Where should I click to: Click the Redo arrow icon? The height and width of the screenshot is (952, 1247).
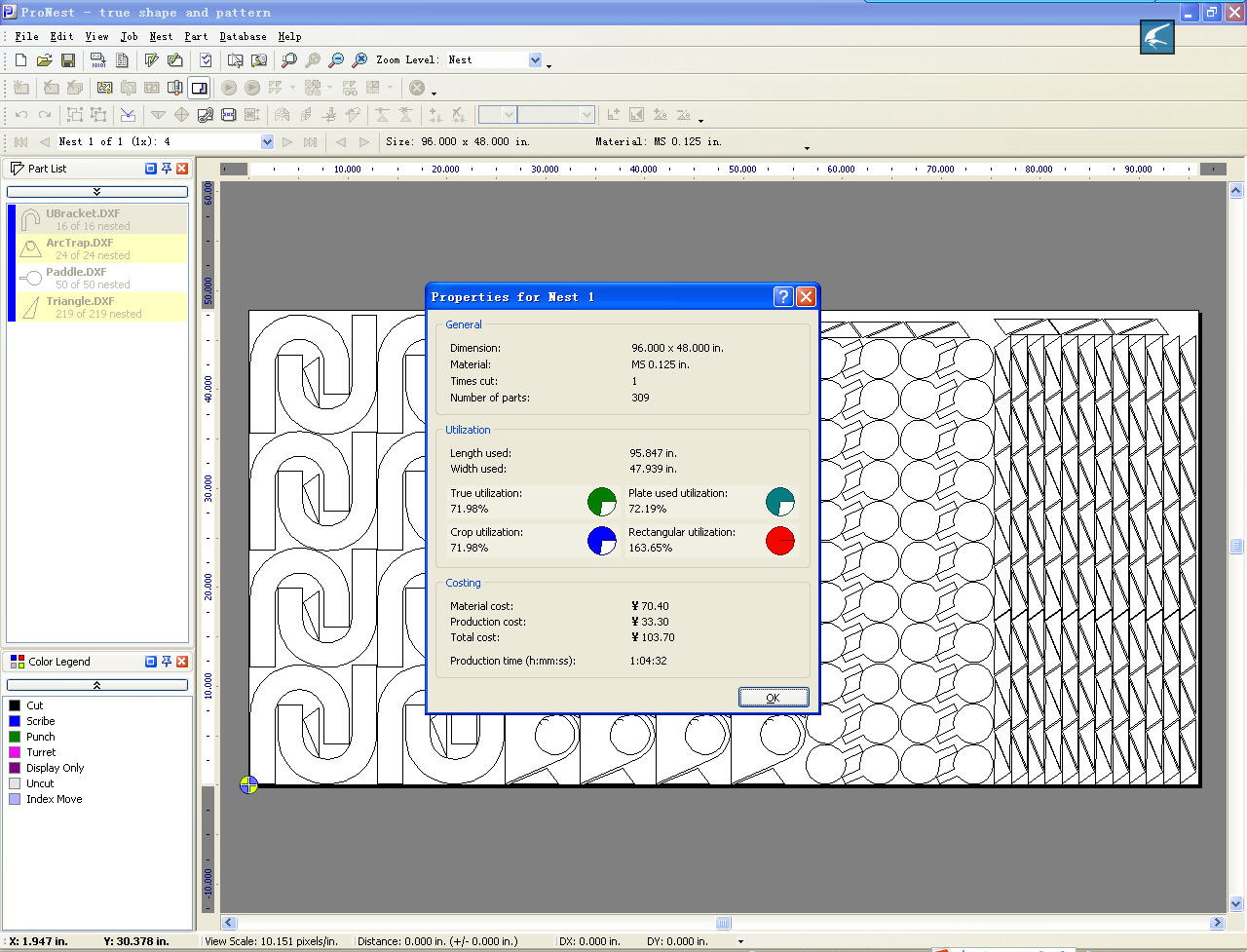click(45, 115)
